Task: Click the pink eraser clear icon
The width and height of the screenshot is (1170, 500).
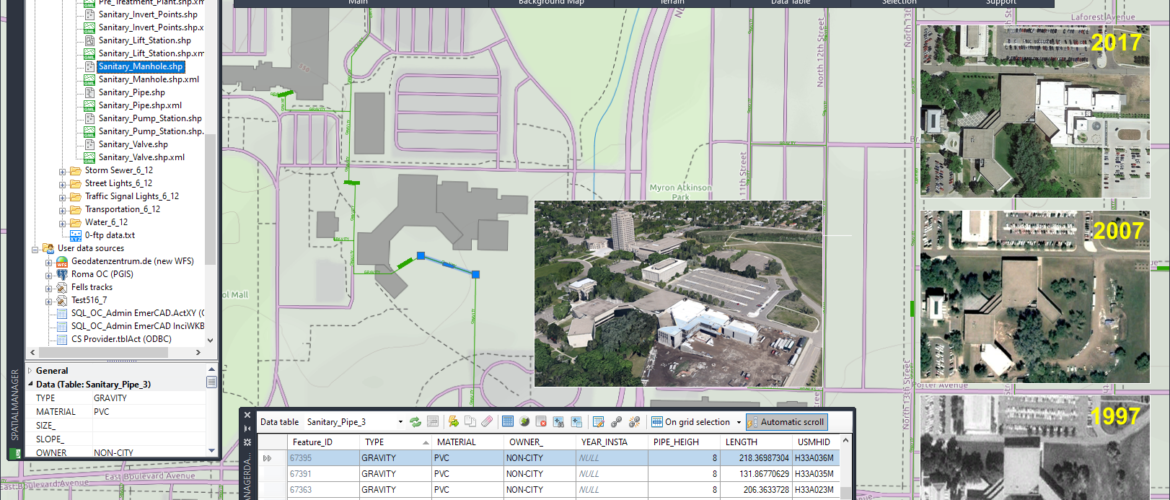Action: point(487,422)
